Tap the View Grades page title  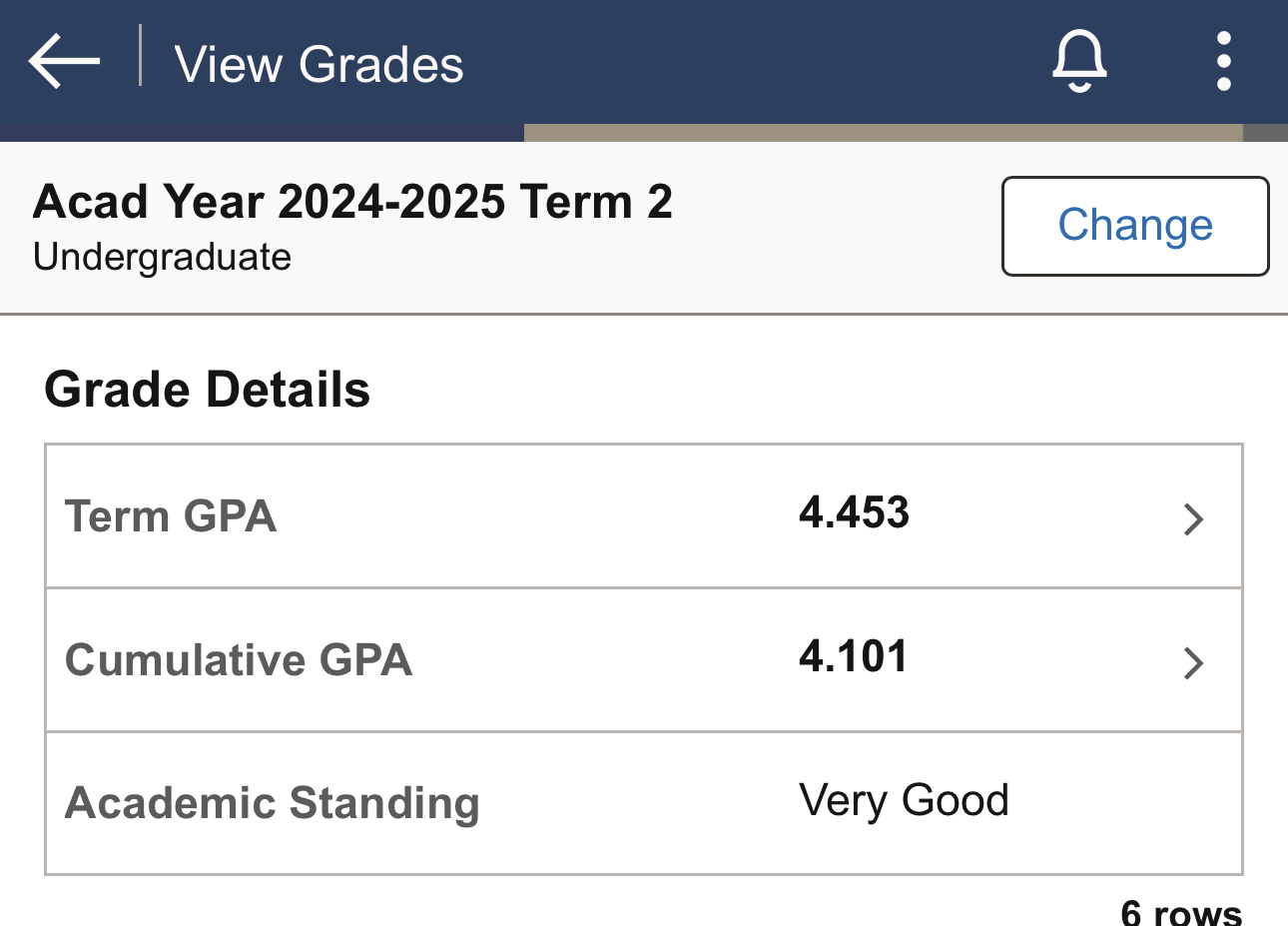319,65
